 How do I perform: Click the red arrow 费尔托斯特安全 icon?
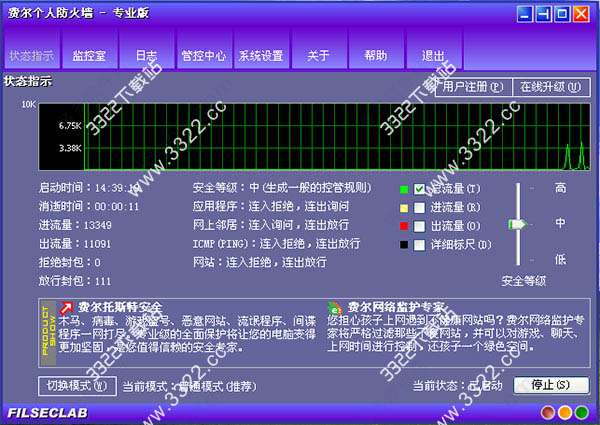coord(66,308)
